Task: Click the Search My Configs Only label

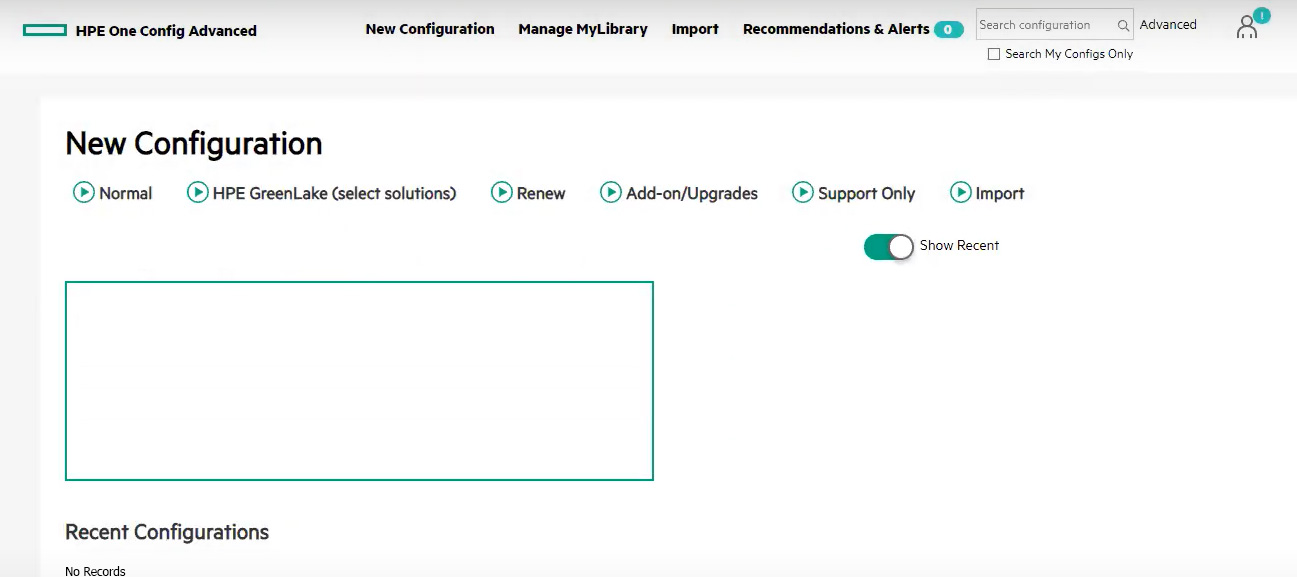Action: 1069,54
